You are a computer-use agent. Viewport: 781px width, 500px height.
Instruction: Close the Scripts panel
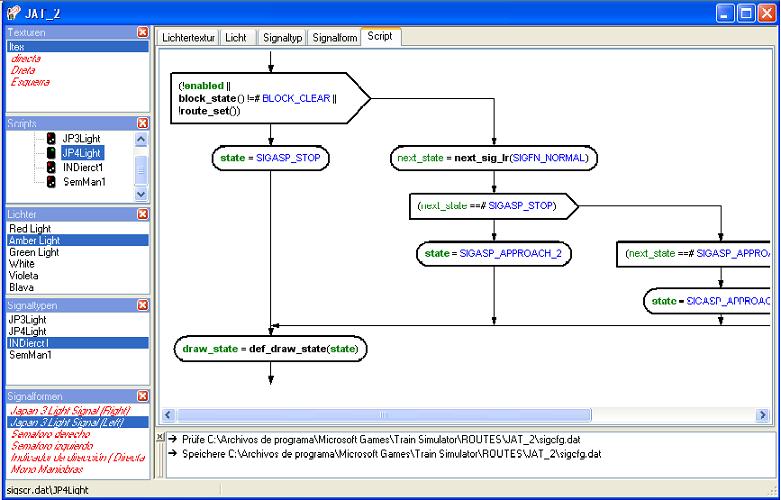(142, 123)
